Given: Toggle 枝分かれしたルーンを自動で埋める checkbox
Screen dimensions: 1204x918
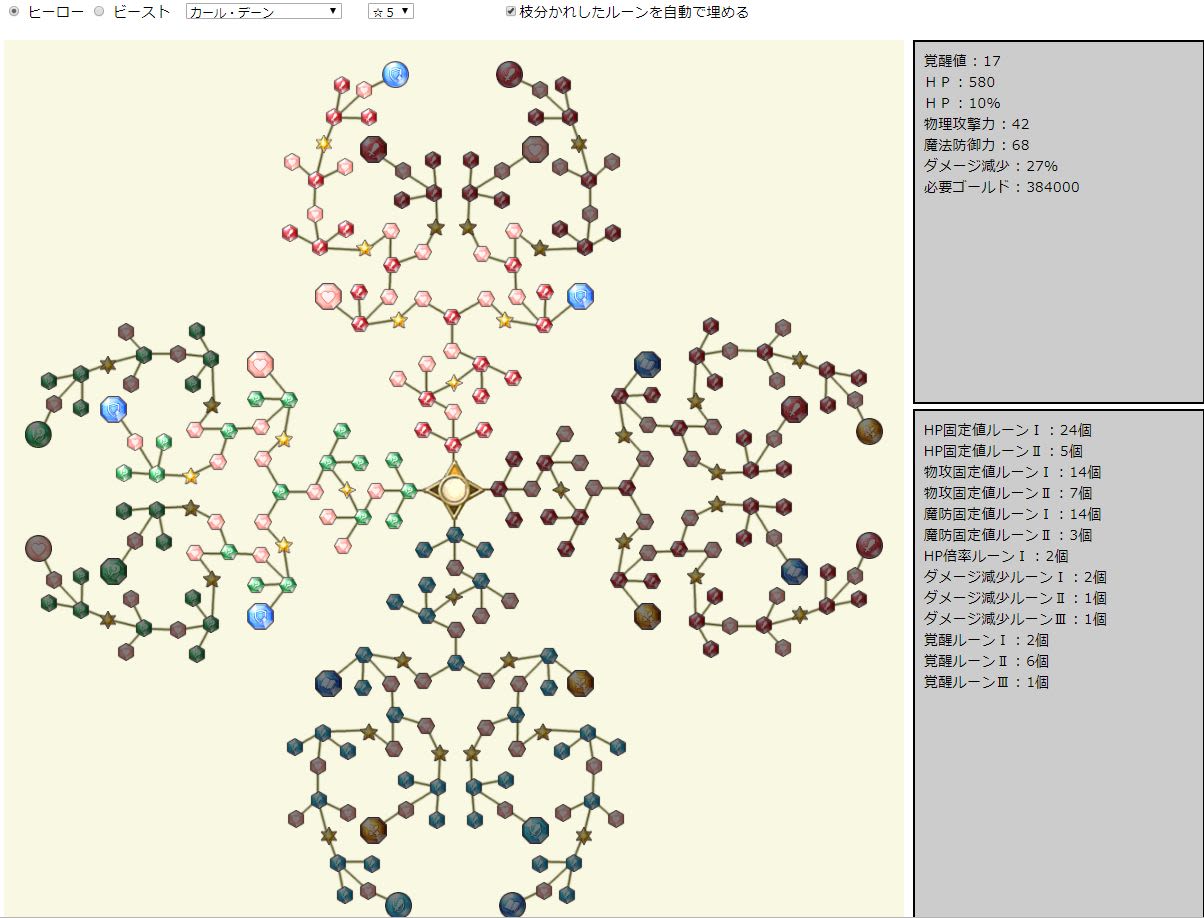Looking at the screenshot, I should pos(511,12).
